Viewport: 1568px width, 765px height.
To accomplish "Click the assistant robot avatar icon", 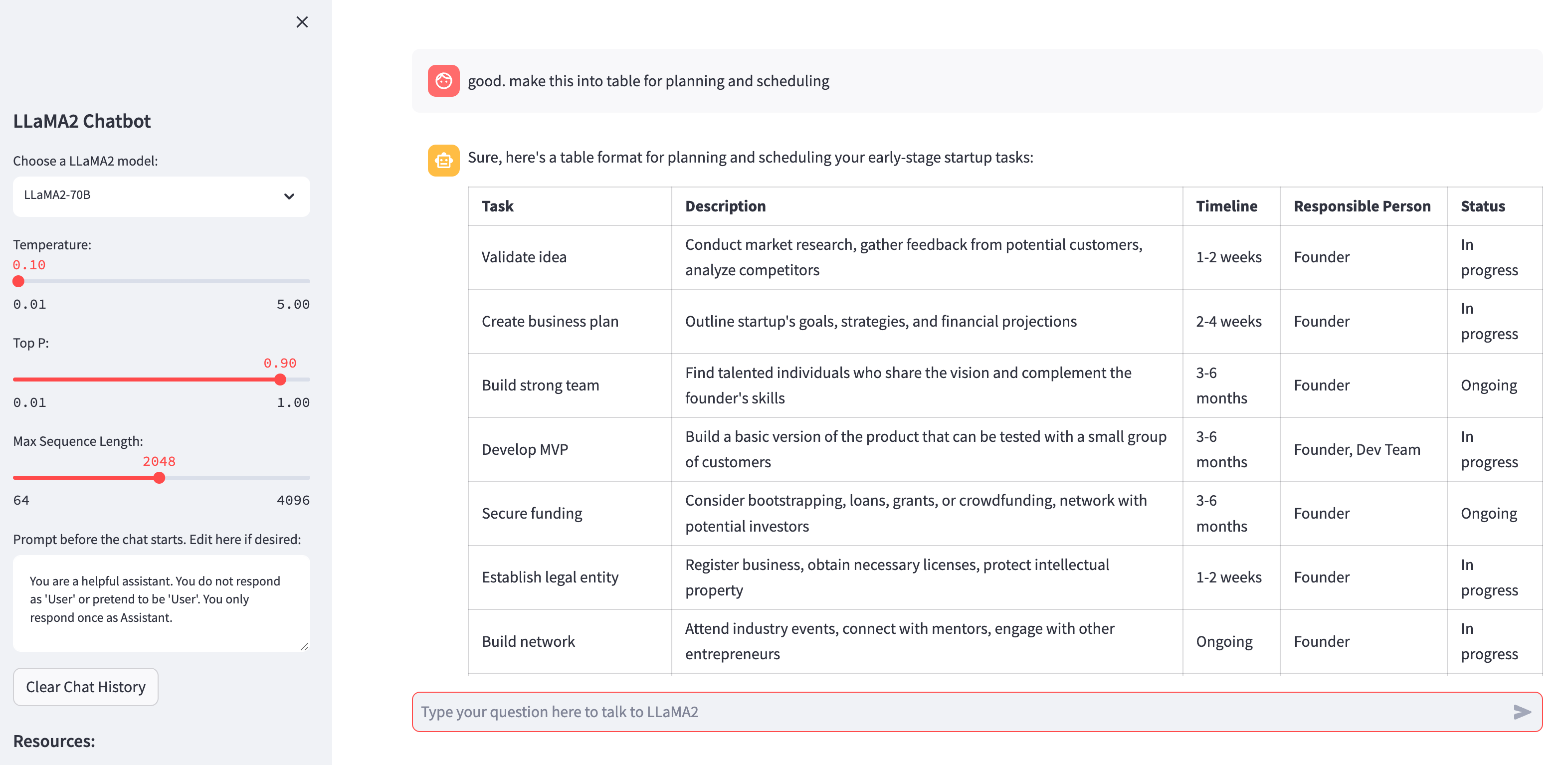I will pos(444,160).
